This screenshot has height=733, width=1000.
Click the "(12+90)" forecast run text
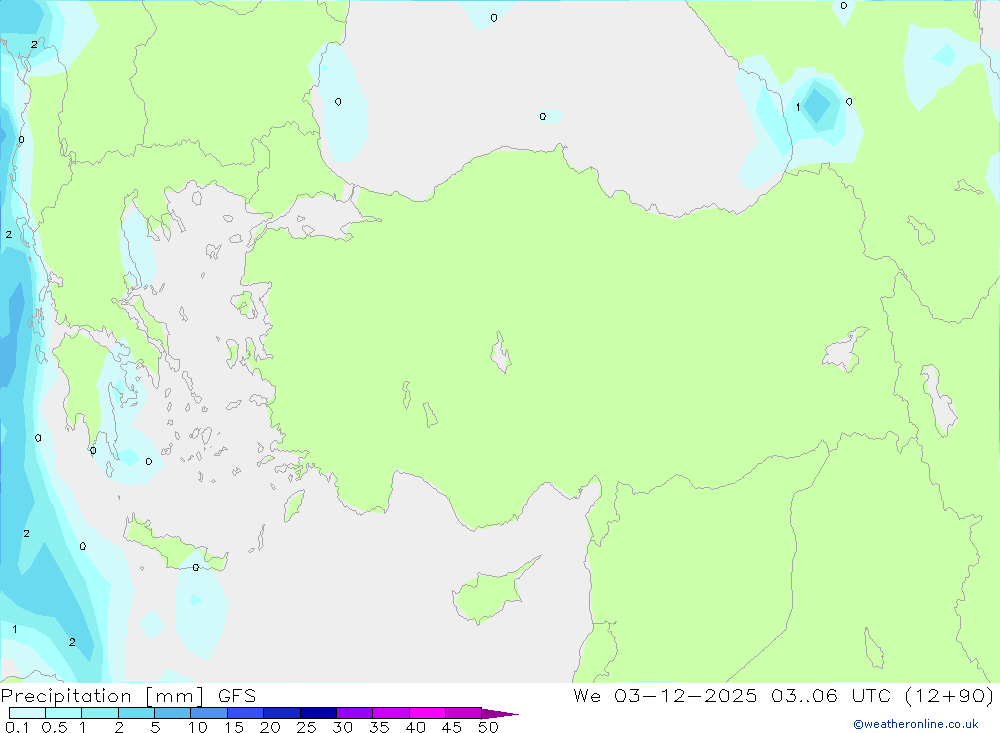coord(949,695)
